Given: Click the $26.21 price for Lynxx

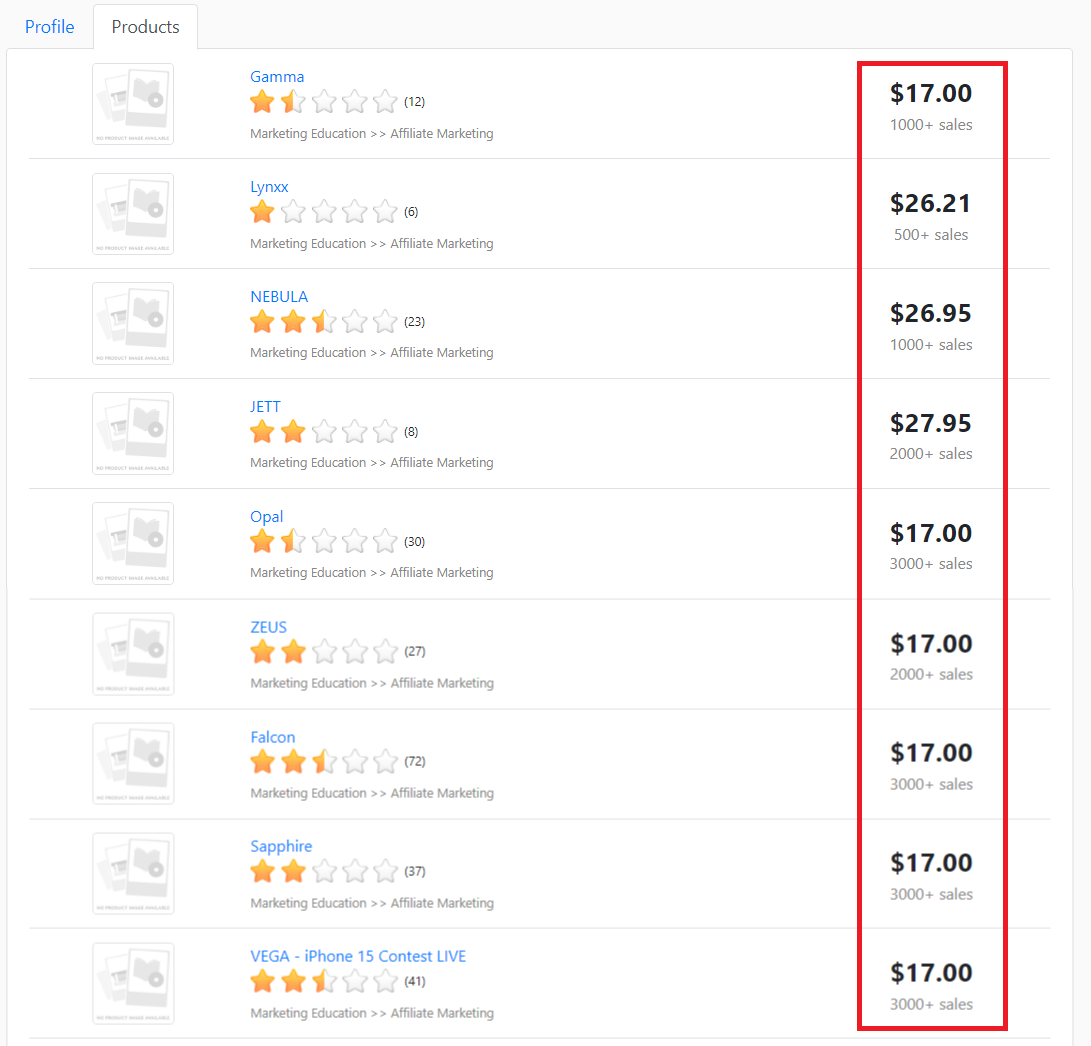Looking at the screenshot, I should (930, 202).
